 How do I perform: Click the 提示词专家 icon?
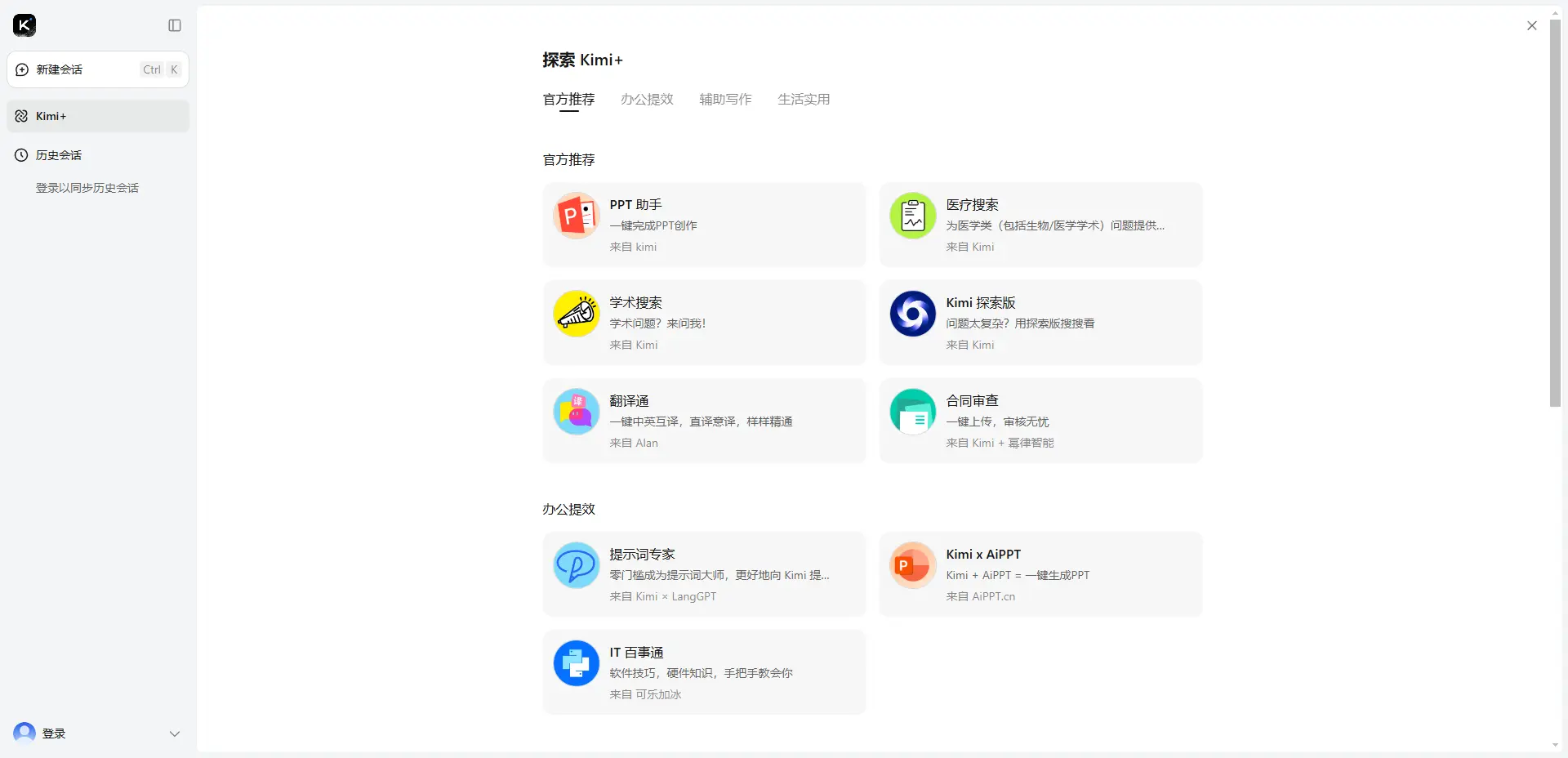(577, 565)
